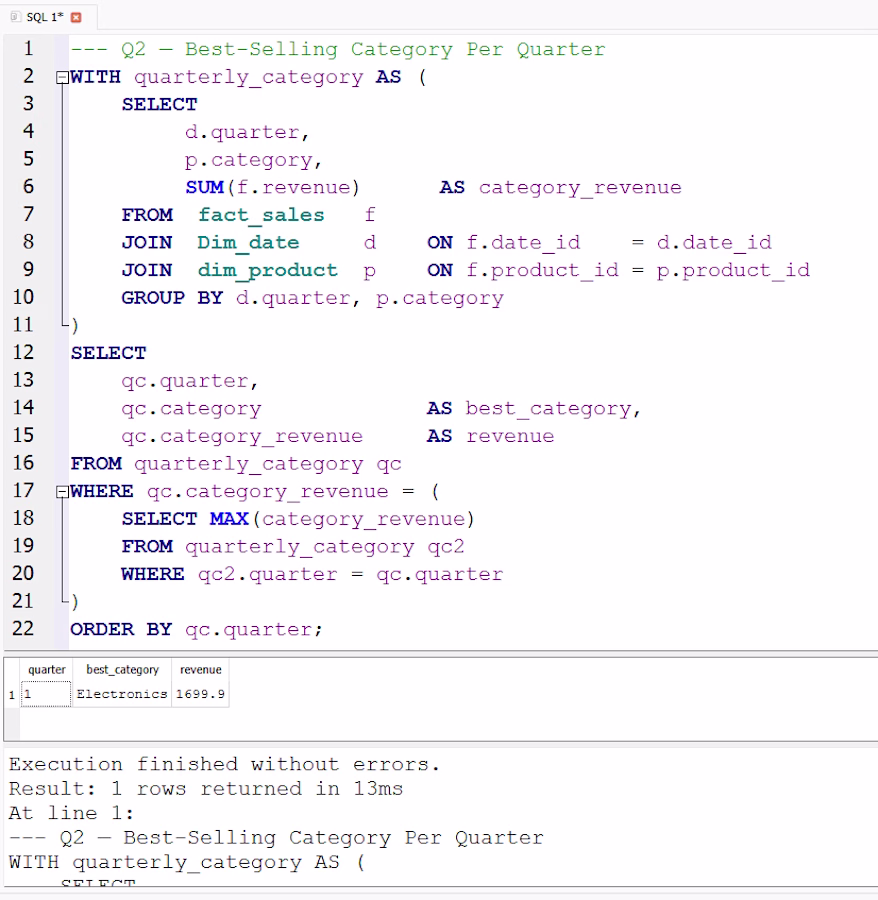878x900 pixels.
Task: Select the revenue column header
Action: pyautogui.click(x=200, y=670)
